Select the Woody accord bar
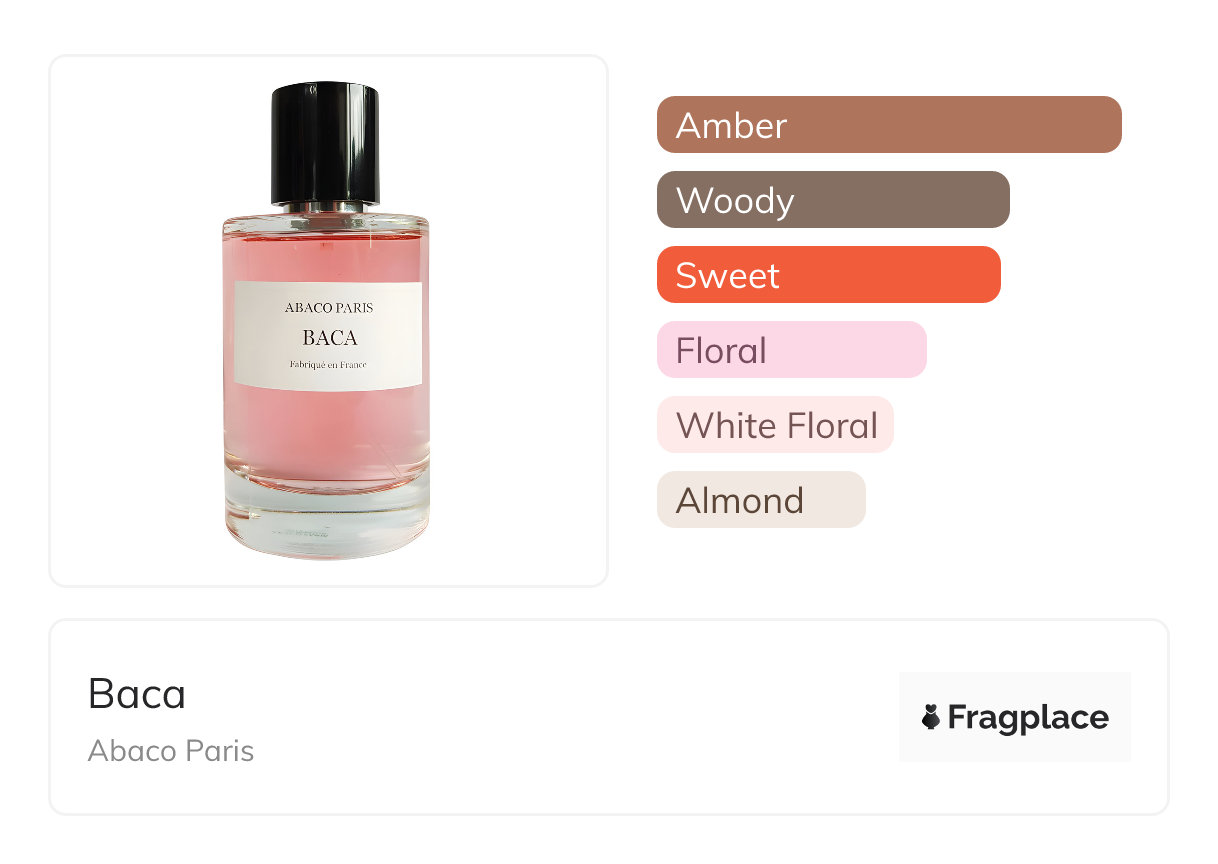 point(833,200)
